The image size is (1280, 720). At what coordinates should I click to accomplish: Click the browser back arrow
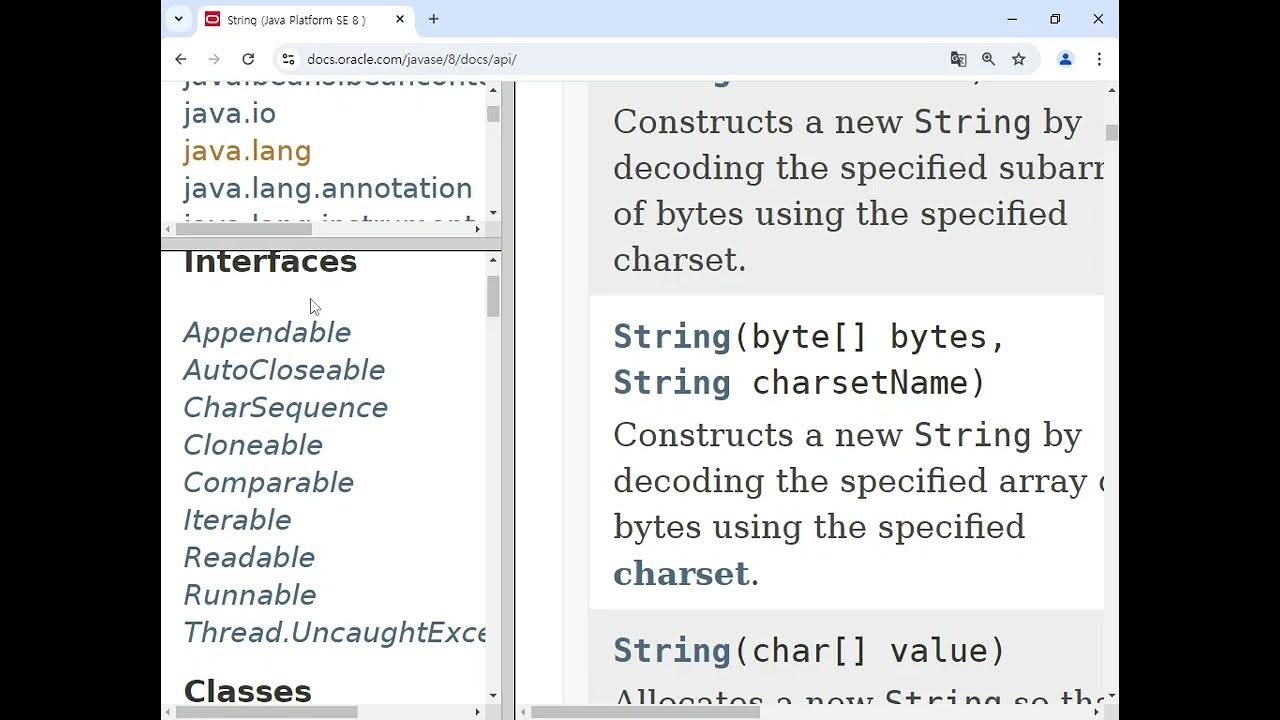click(x=180, y=59)
